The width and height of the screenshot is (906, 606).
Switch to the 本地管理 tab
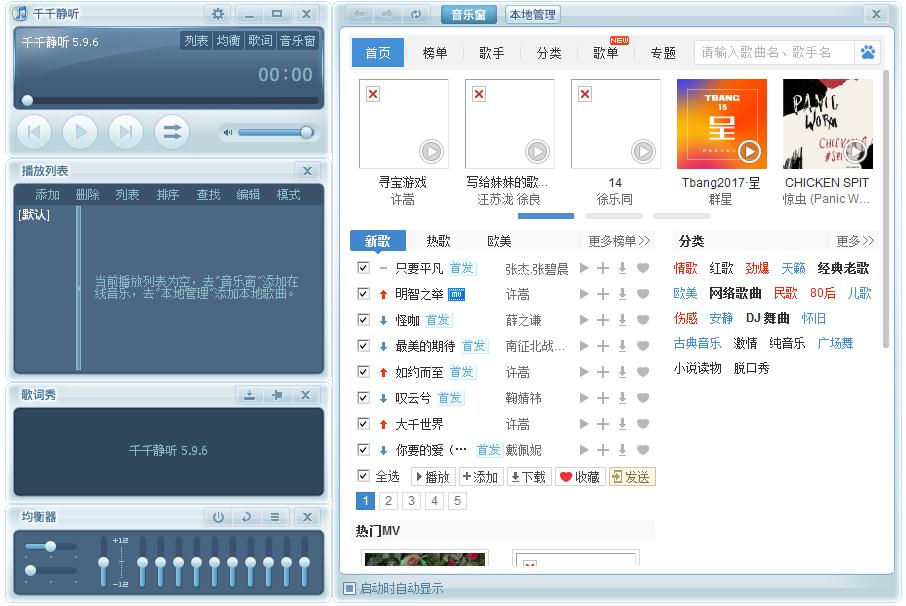(x=533, y=14)
